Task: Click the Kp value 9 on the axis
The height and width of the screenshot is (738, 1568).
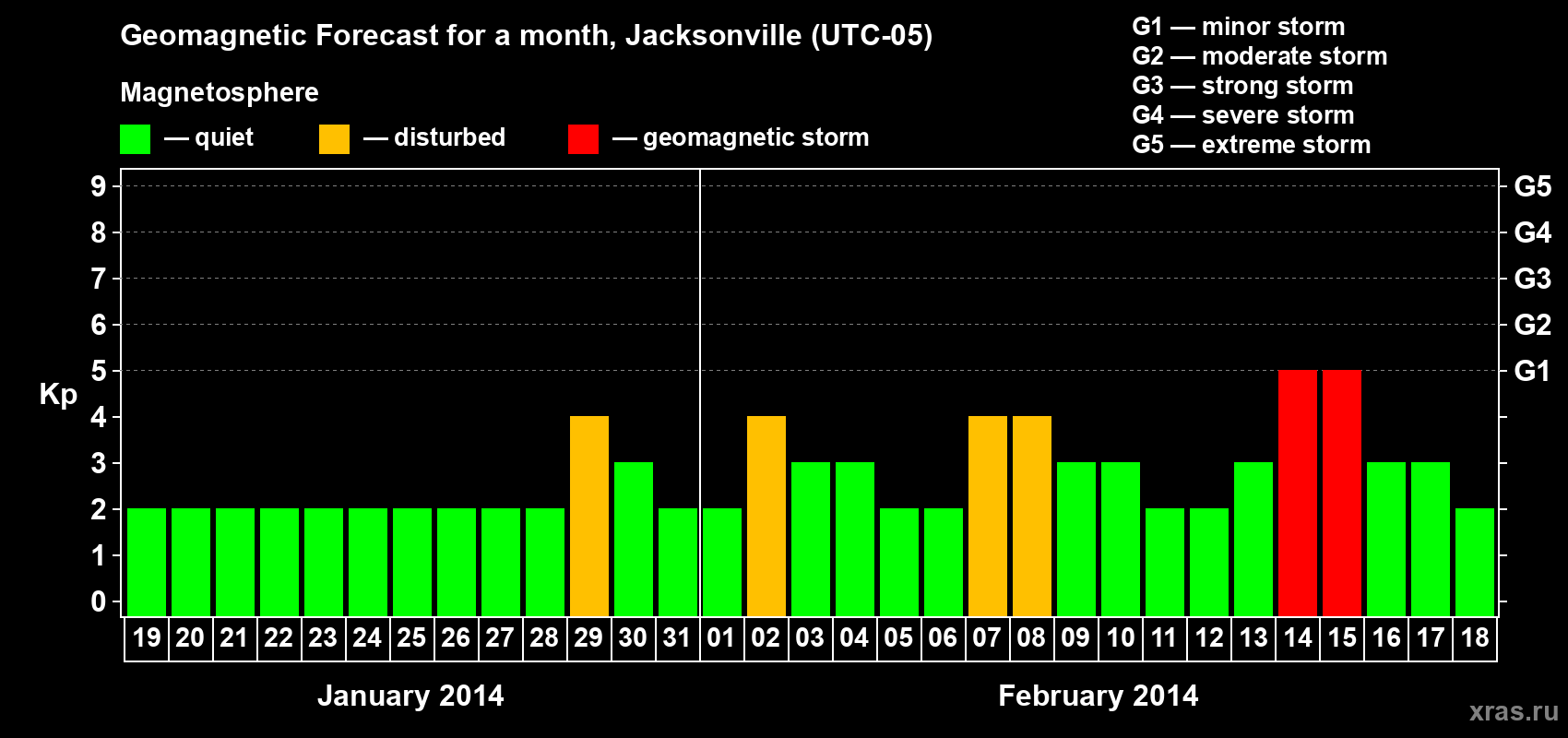Action: click(99, 186)
